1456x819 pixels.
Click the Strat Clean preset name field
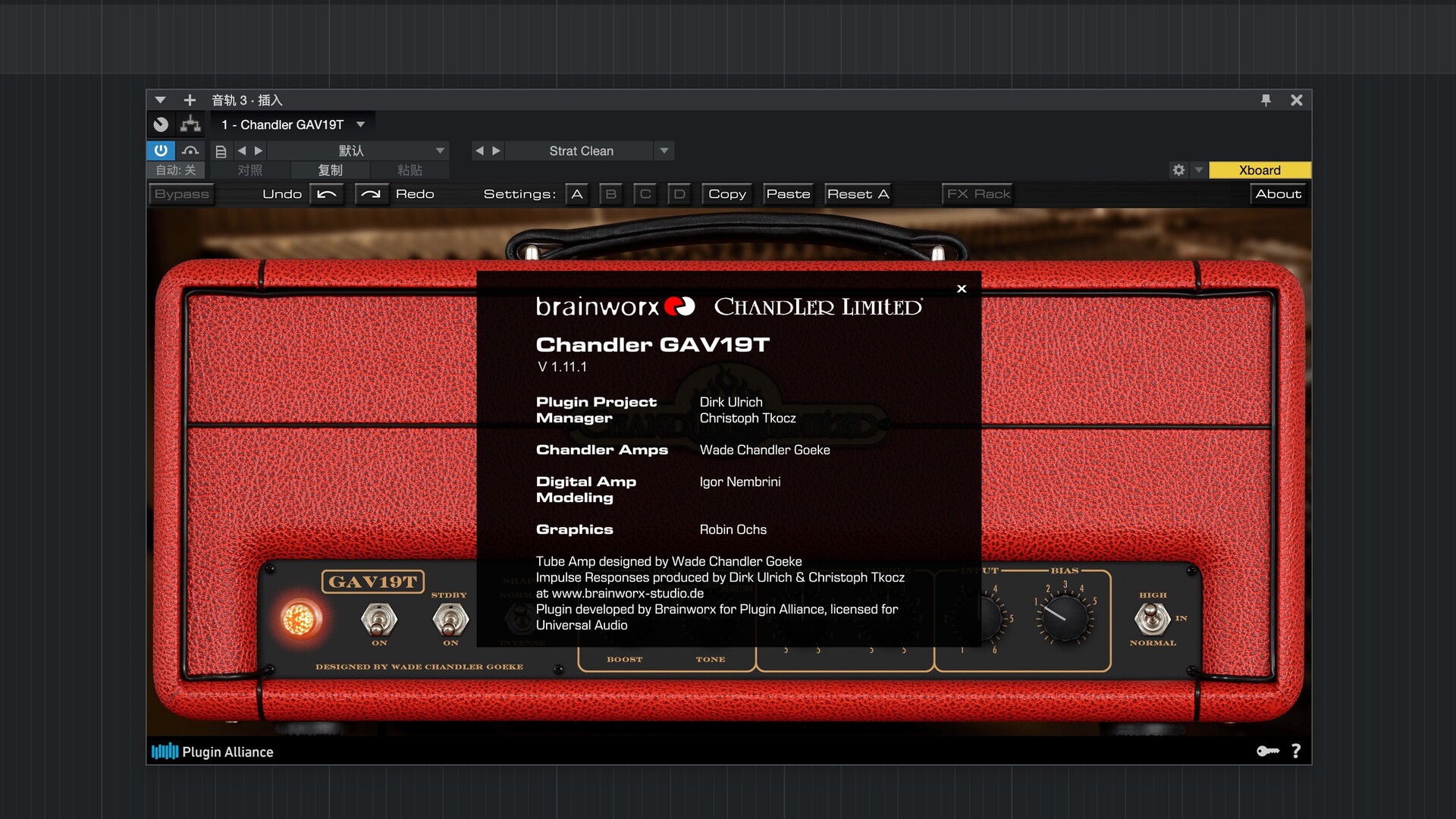point(581,151)
